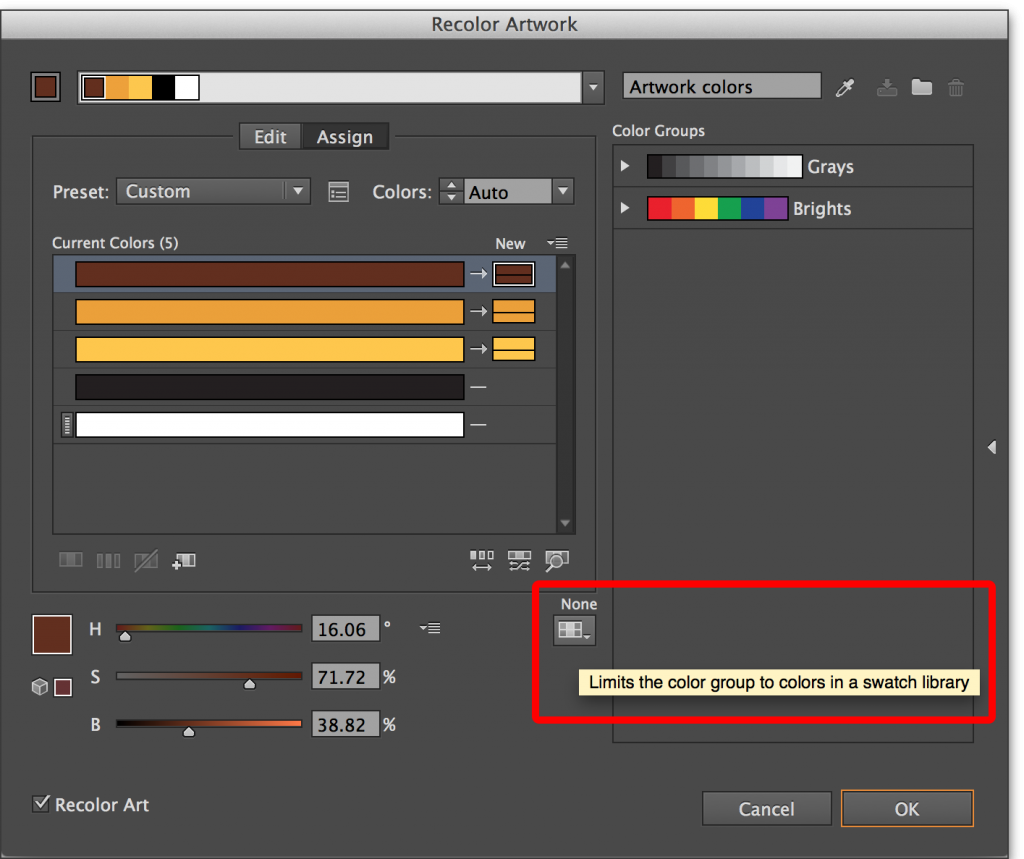
Task: Click the randomly change color order icon
Action: [x=519, y=561]
